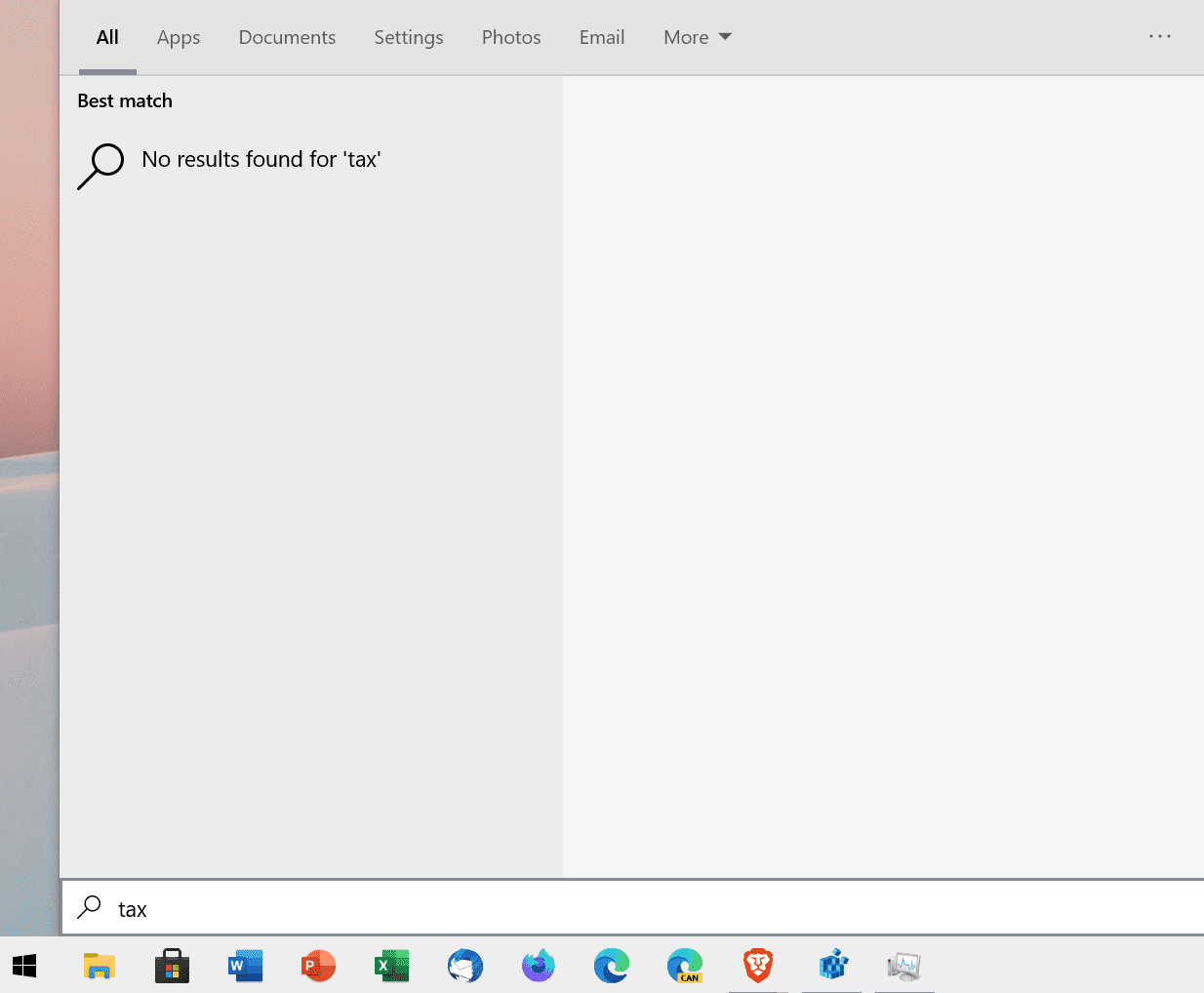The width and height of the screenshot is (1204, 993).
Task: Open Microsoft Edge from the taskbar
Action: pos(612,966)
